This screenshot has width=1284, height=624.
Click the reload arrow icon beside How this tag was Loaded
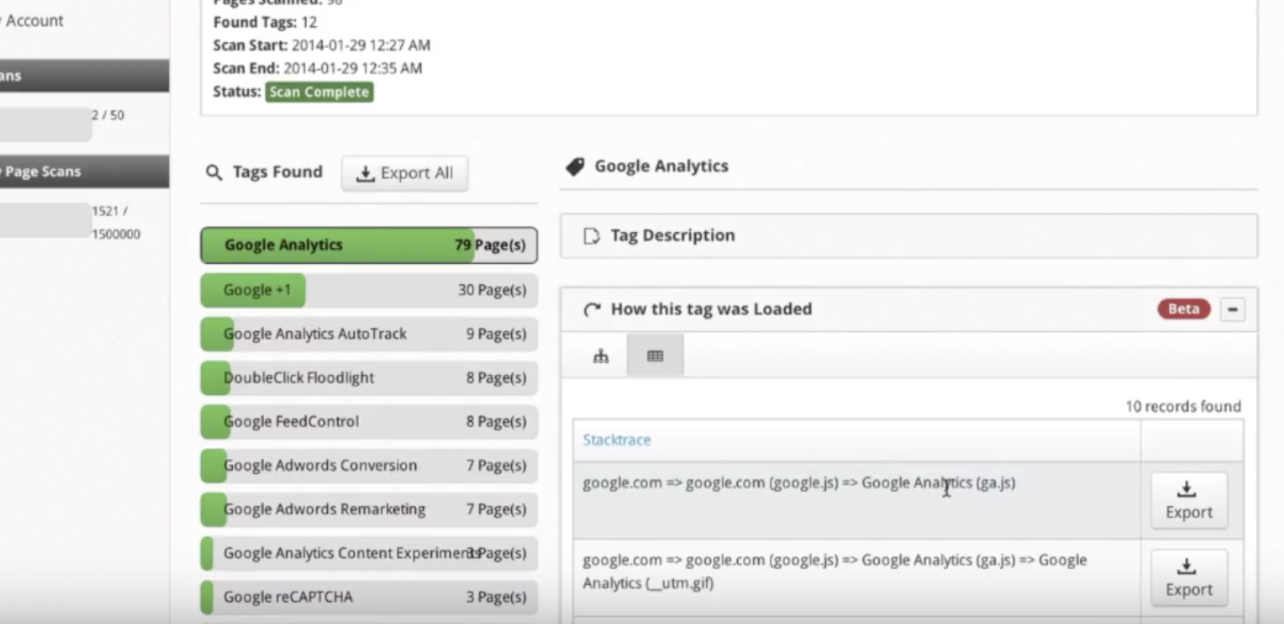(x=592, y=310)
